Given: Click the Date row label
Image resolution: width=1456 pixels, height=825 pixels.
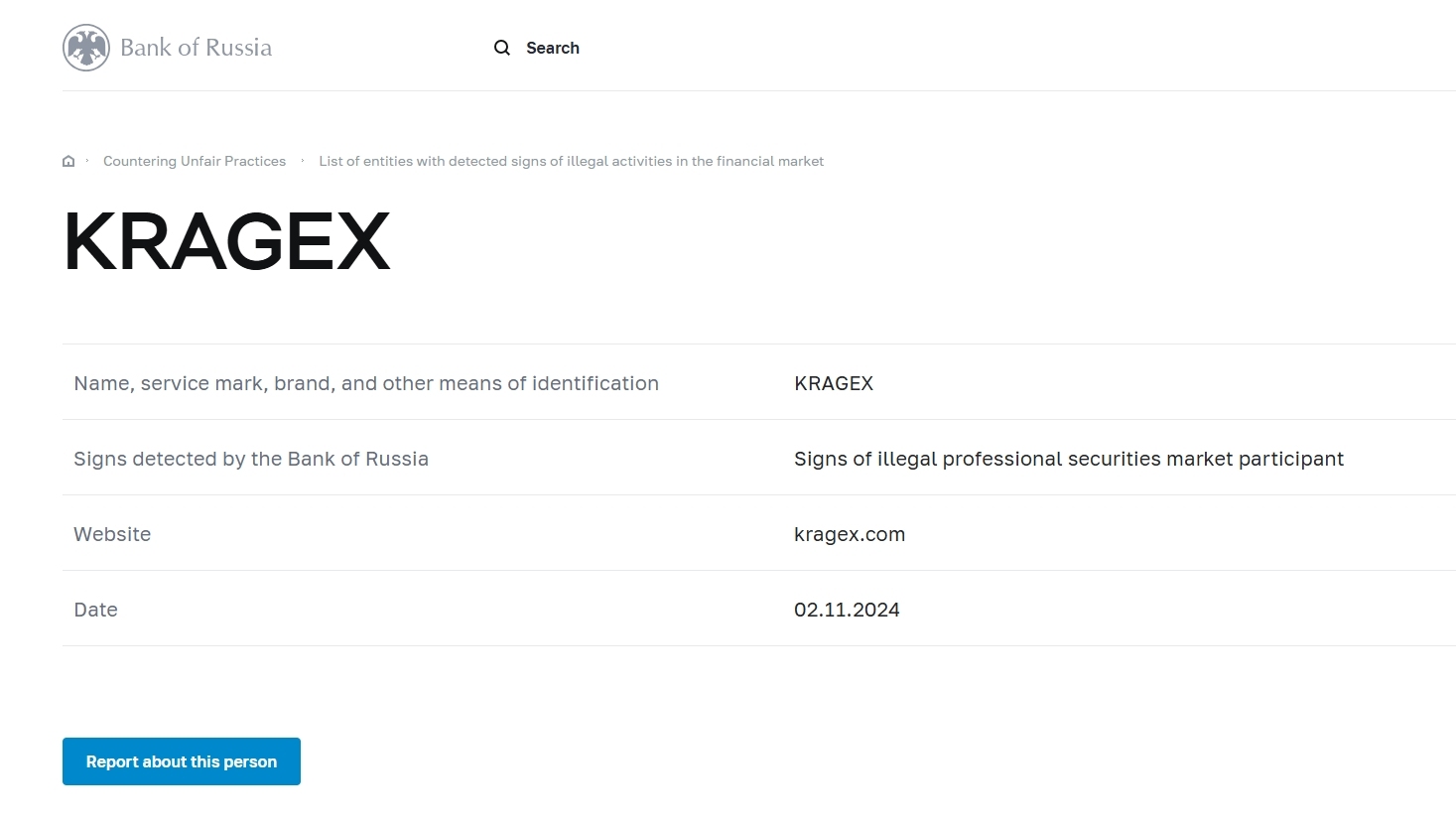Looking at the screenshot, I should (x=95, y=610).
